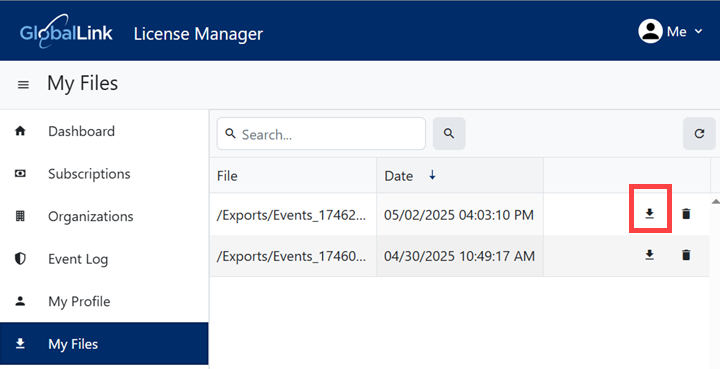Refresh the files list
Viewport: 720px width, 369px height.
699,134
